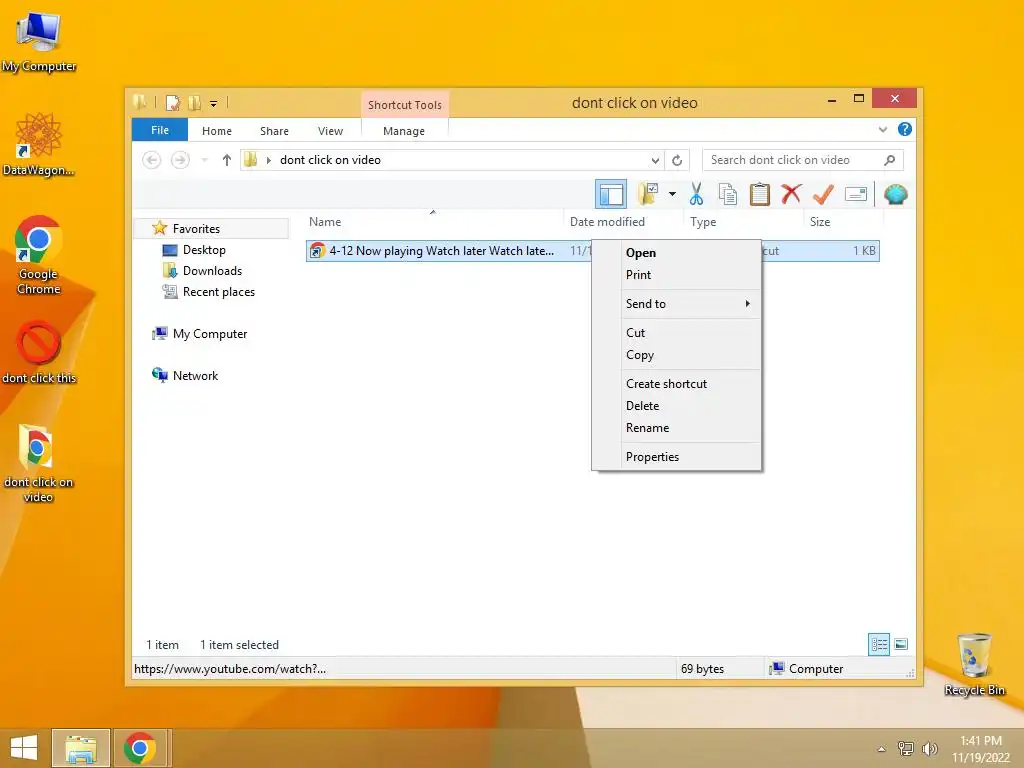
Task: Click the Paste clipboard toolbar icon
Action: click(x=760, y=194)
